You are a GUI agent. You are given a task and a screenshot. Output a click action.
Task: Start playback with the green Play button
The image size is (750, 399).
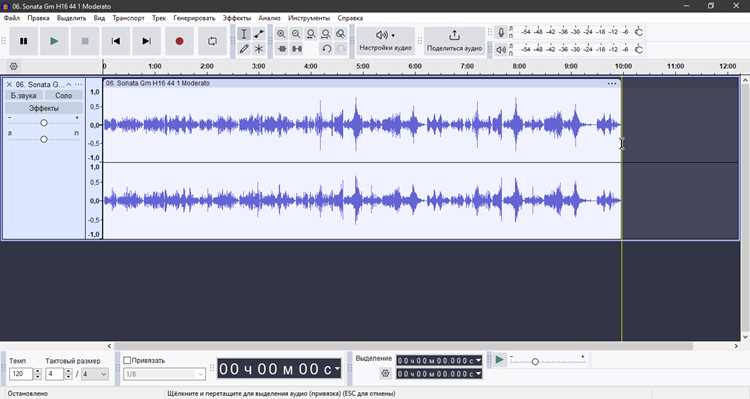(x=54, y=41)
